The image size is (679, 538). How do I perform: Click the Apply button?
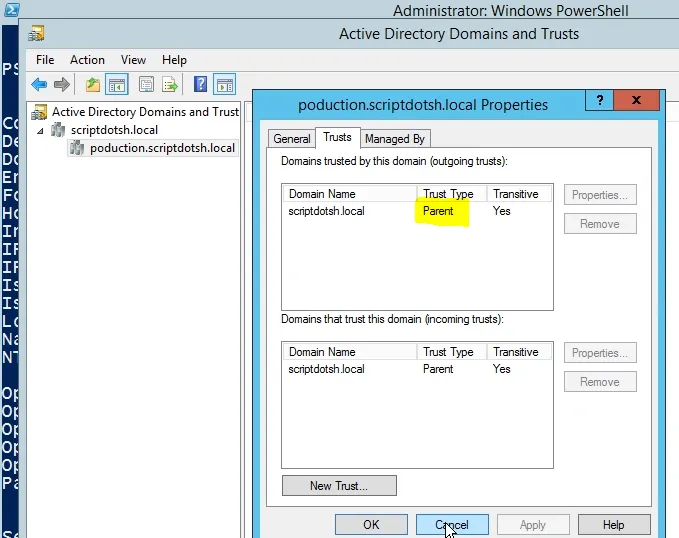coord(533,525)
